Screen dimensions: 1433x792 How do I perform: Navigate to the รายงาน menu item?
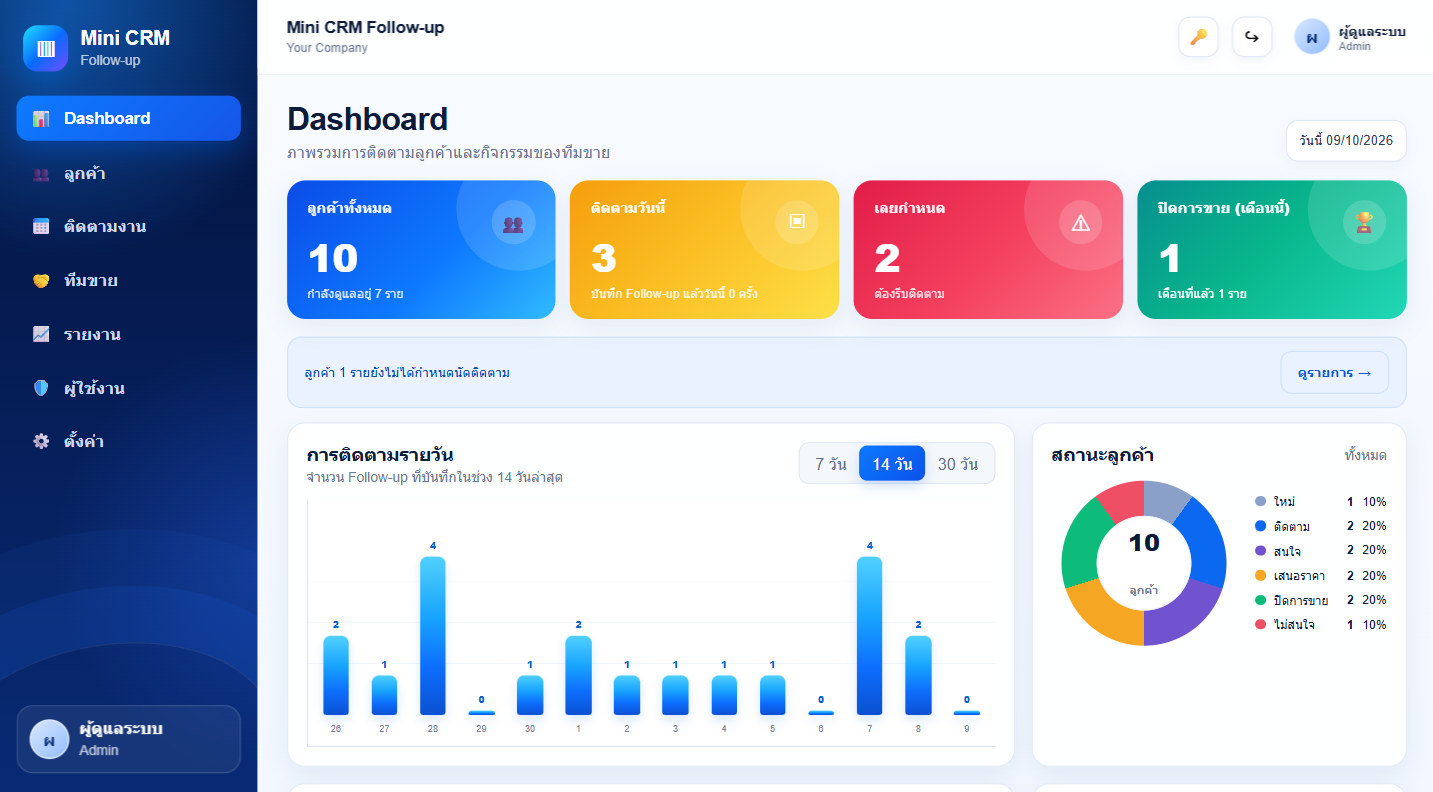click(x=129, y=334)
